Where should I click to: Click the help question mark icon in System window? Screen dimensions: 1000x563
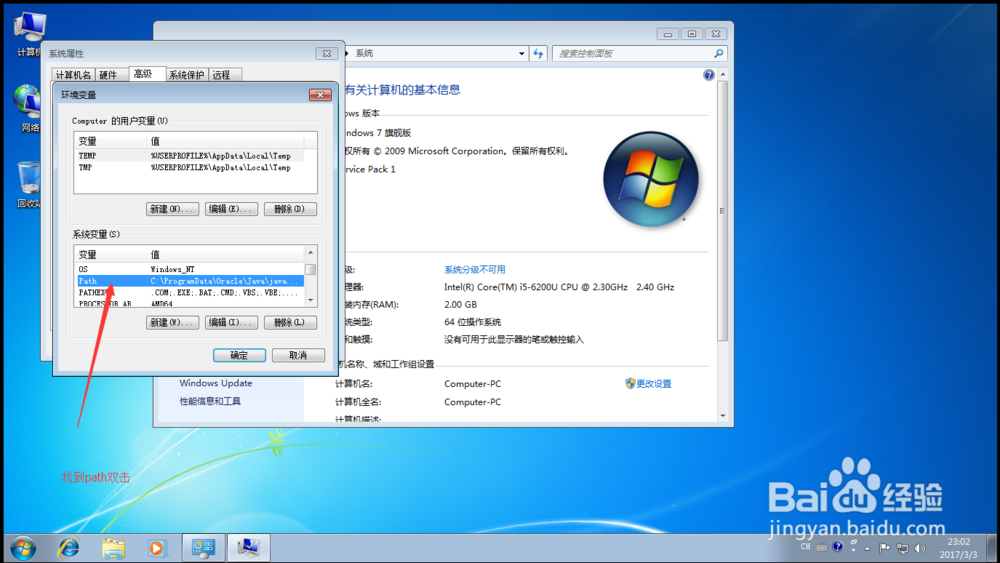coord(709,75)
